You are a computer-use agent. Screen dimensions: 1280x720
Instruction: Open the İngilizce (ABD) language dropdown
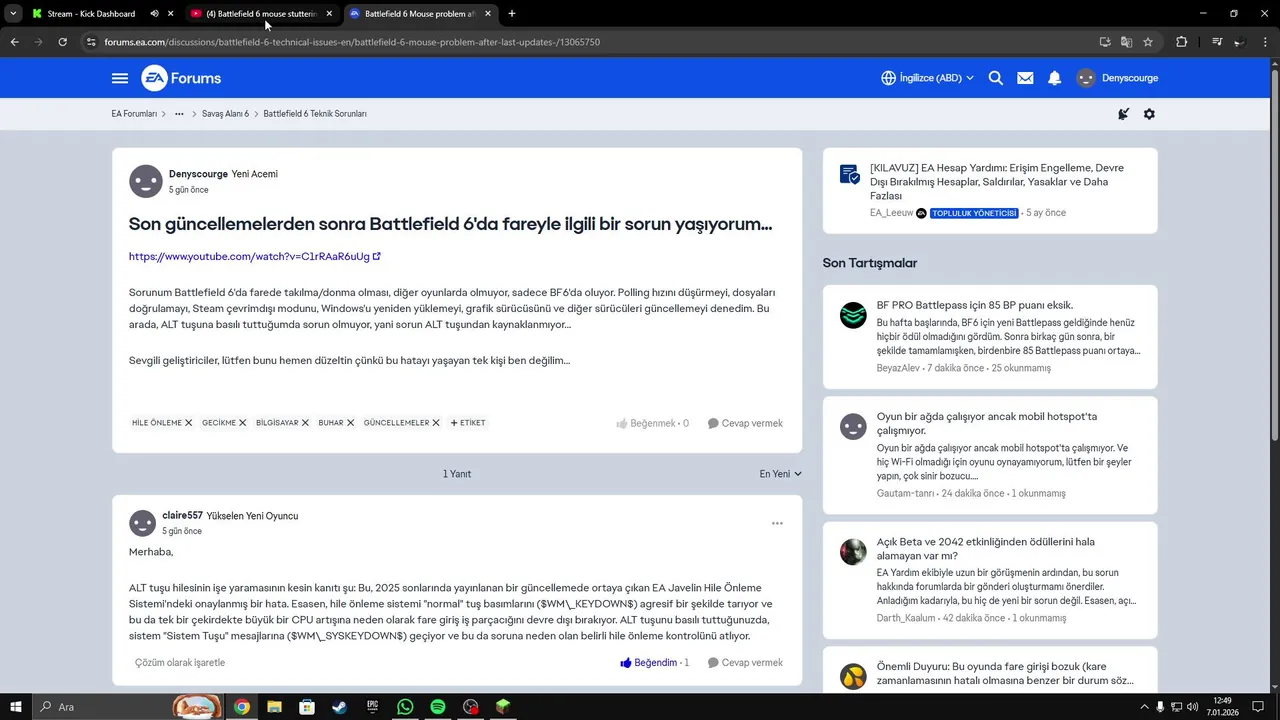pos(927,78)
